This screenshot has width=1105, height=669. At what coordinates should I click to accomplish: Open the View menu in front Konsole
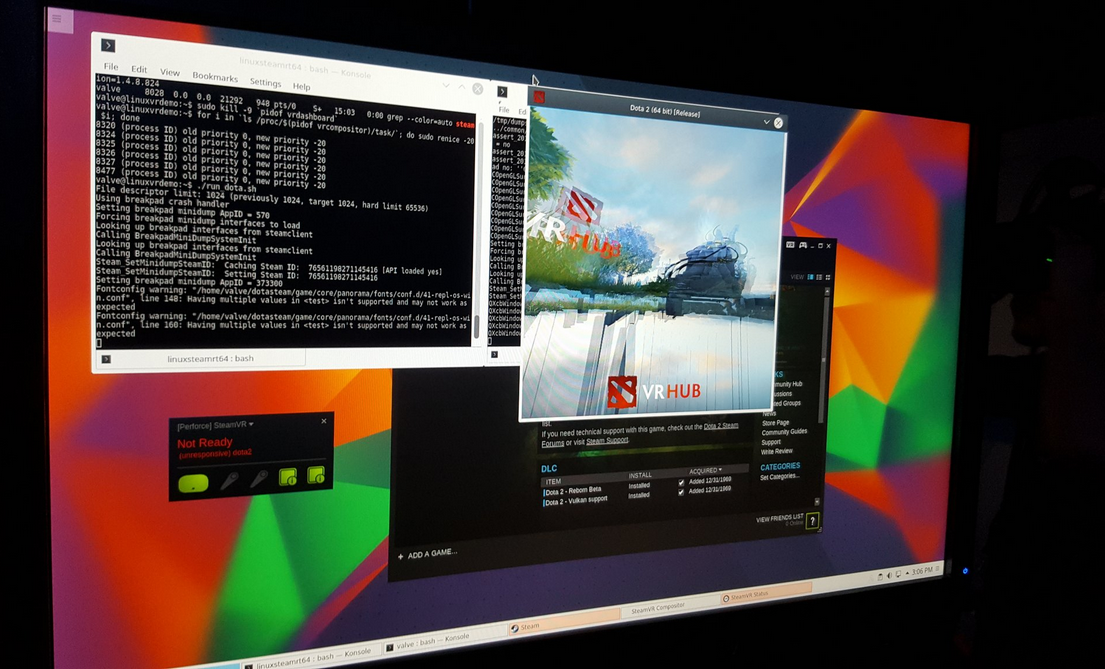point(169,72)
